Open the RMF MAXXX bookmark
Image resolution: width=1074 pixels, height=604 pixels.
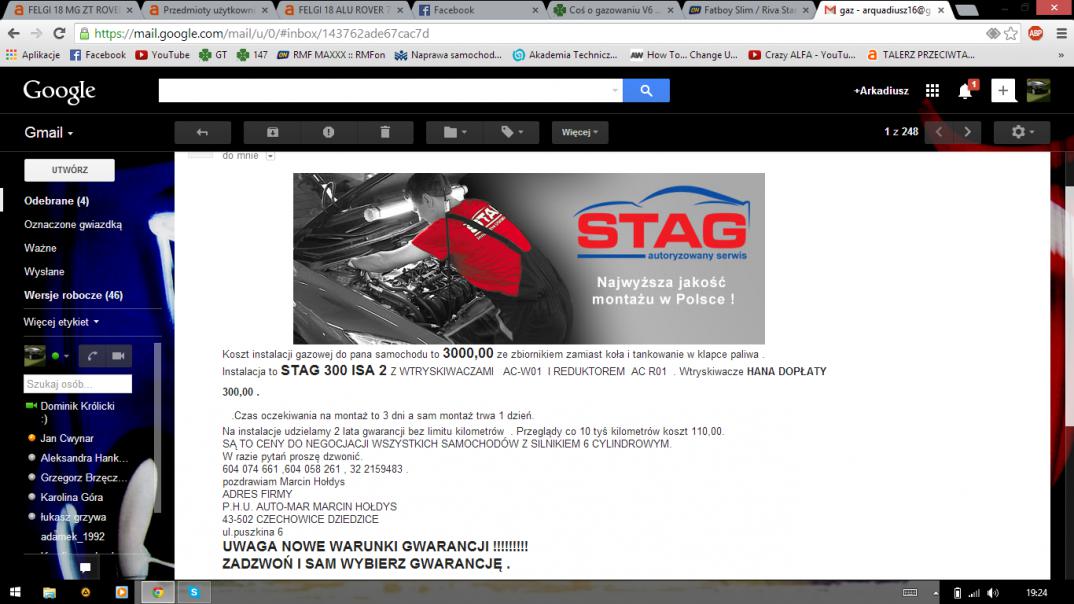point(331,55)
